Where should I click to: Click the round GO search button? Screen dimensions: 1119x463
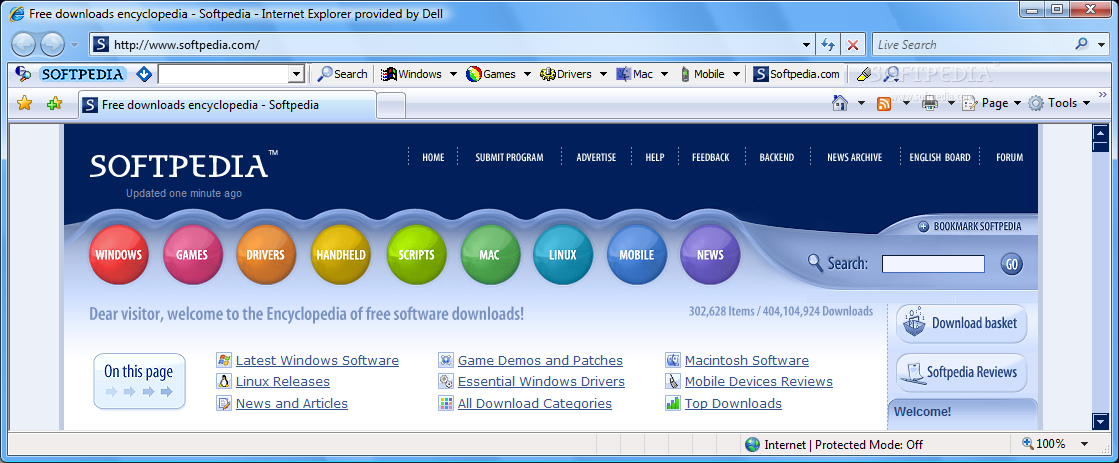point(1011,264)
